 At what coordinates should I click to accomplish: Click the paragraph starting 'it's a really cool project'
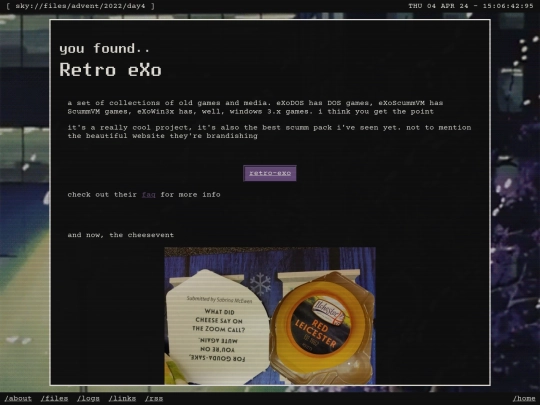269,132
